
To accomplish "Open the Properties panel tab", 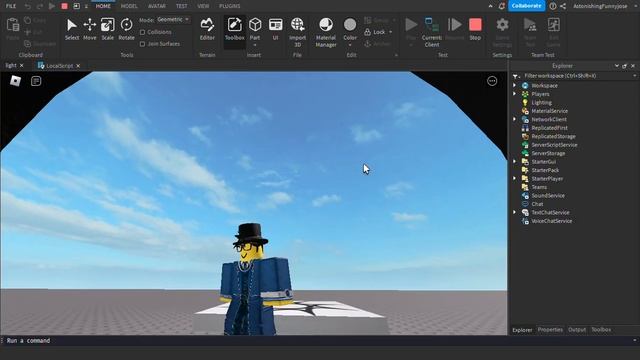I will [x=550, y=330].
